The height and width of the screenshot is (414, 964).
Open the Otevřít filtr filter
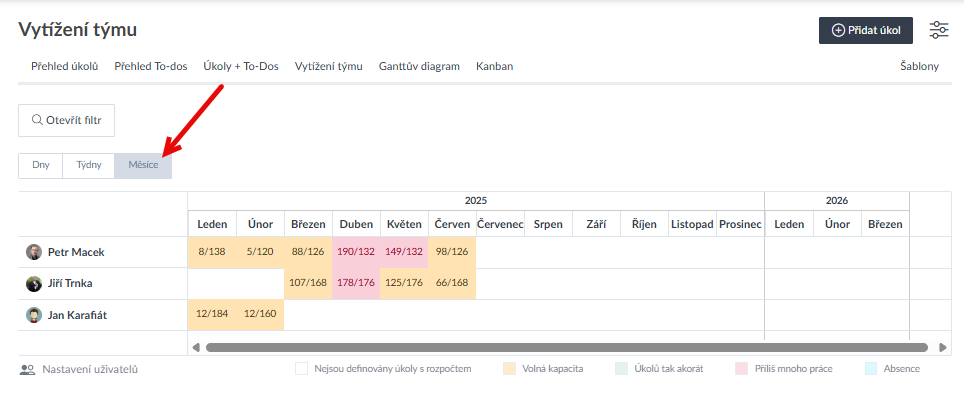click(x=66, y=120)
